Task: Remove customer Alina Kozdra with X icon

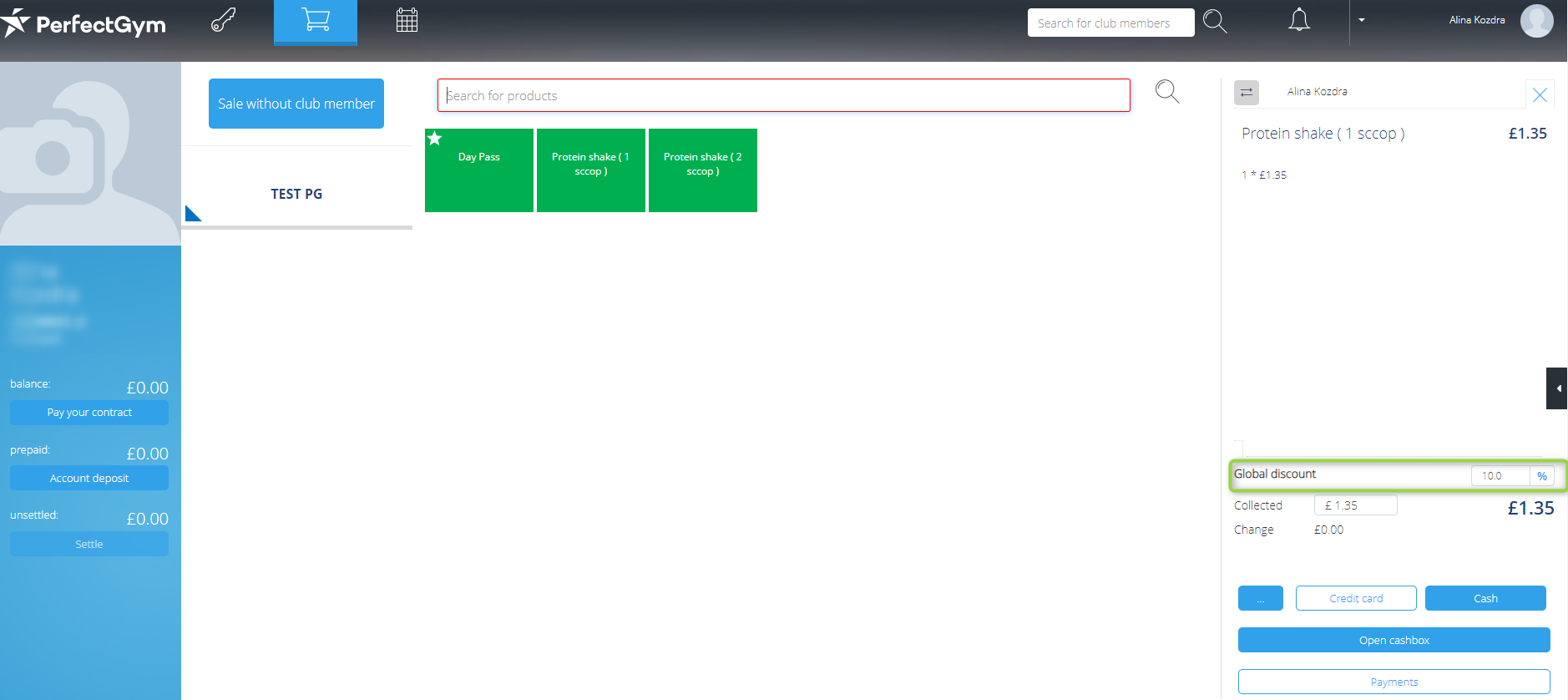Action: click(x=1540, y=95)
